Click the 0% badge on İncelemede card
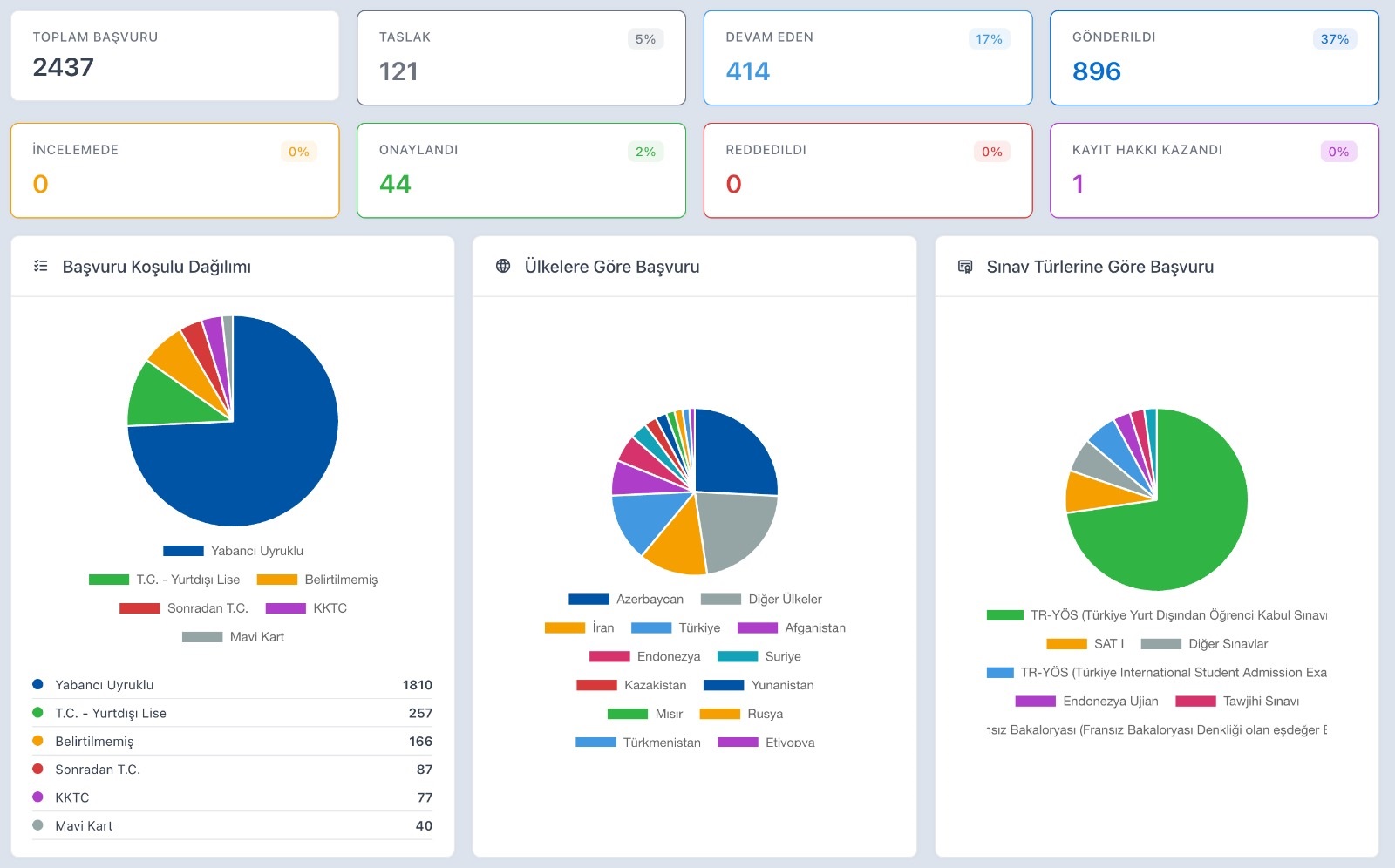This screenshot has width=1395, height=868. (x=299, y=152)
